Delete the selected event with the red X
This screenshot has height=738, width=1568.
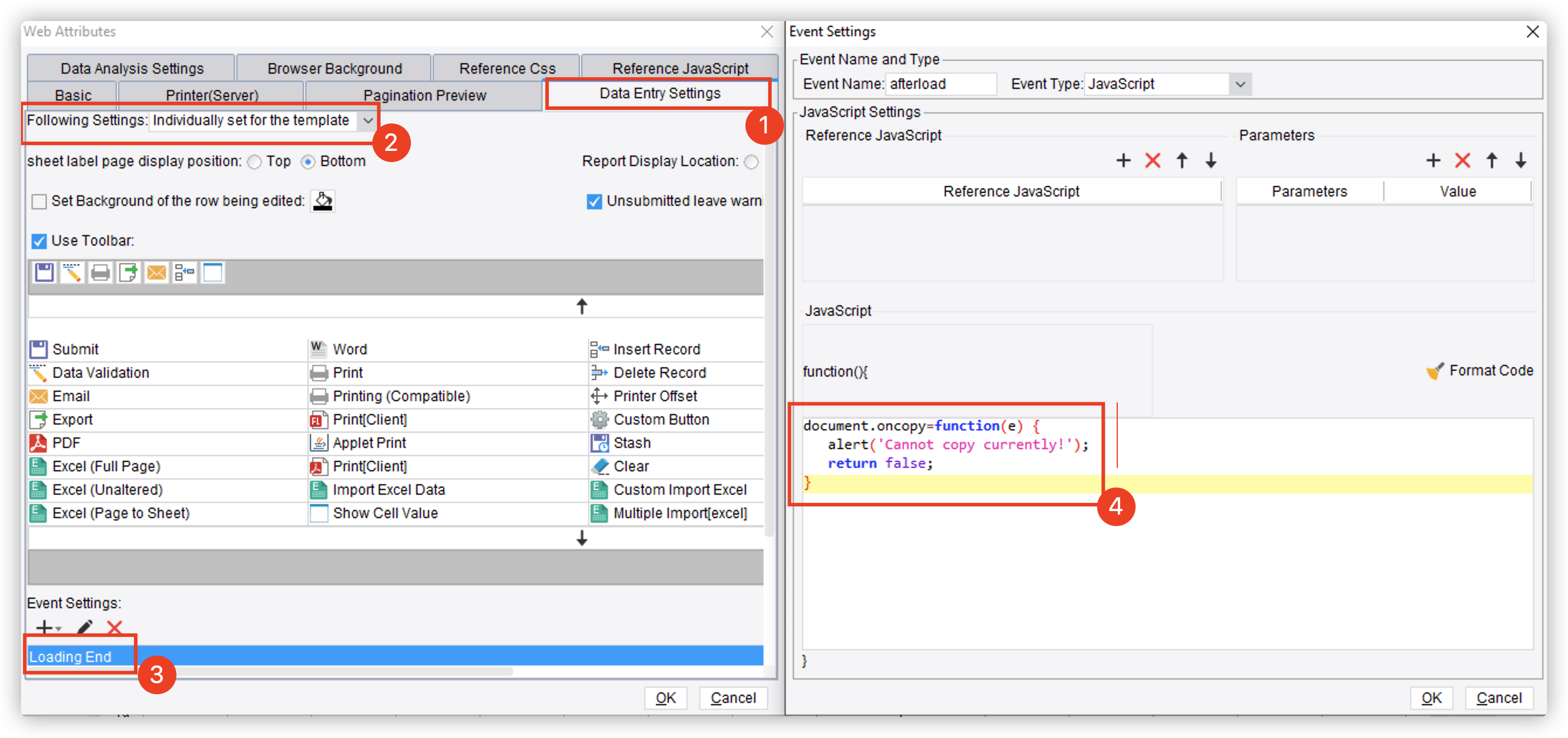point(115,626)
